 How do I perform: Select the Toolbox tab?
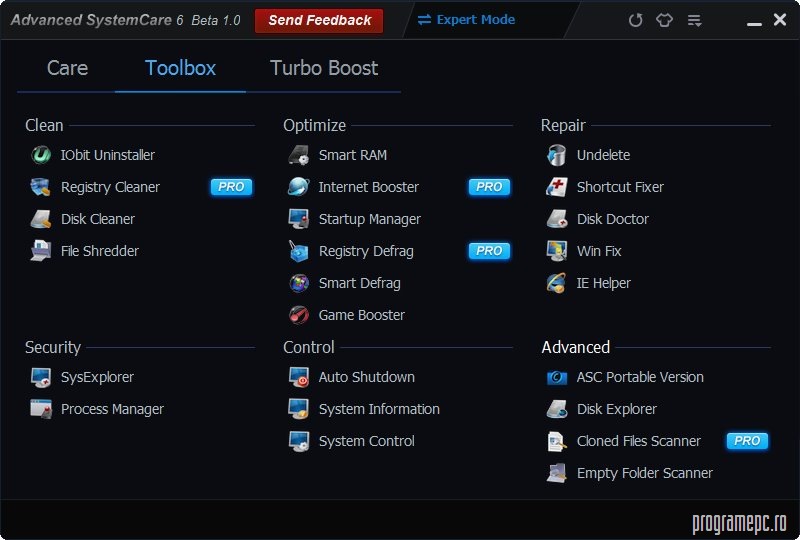coord(180,68)
